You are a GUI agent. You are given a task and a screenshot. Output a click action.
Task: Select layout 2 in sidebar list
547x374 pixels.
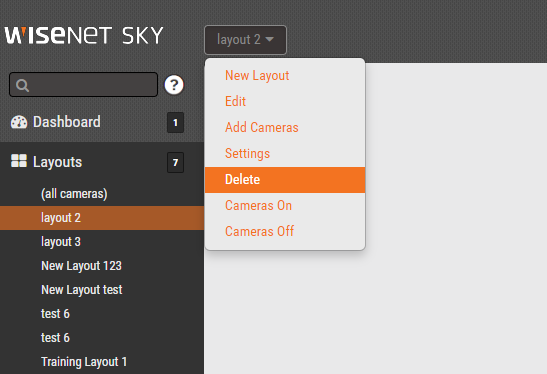(102, 218)
